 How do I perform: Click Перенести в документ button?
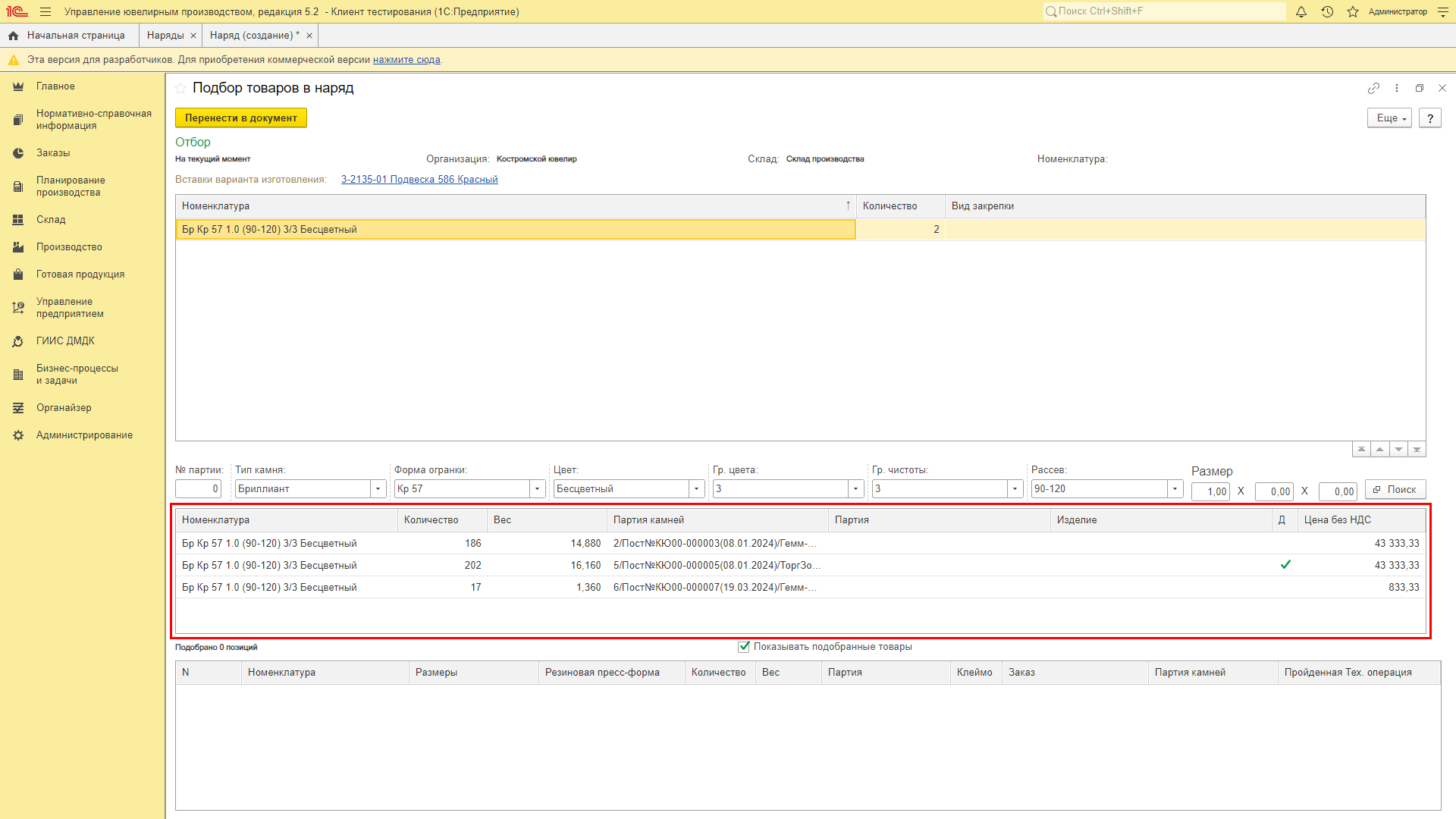click(241, 118)
